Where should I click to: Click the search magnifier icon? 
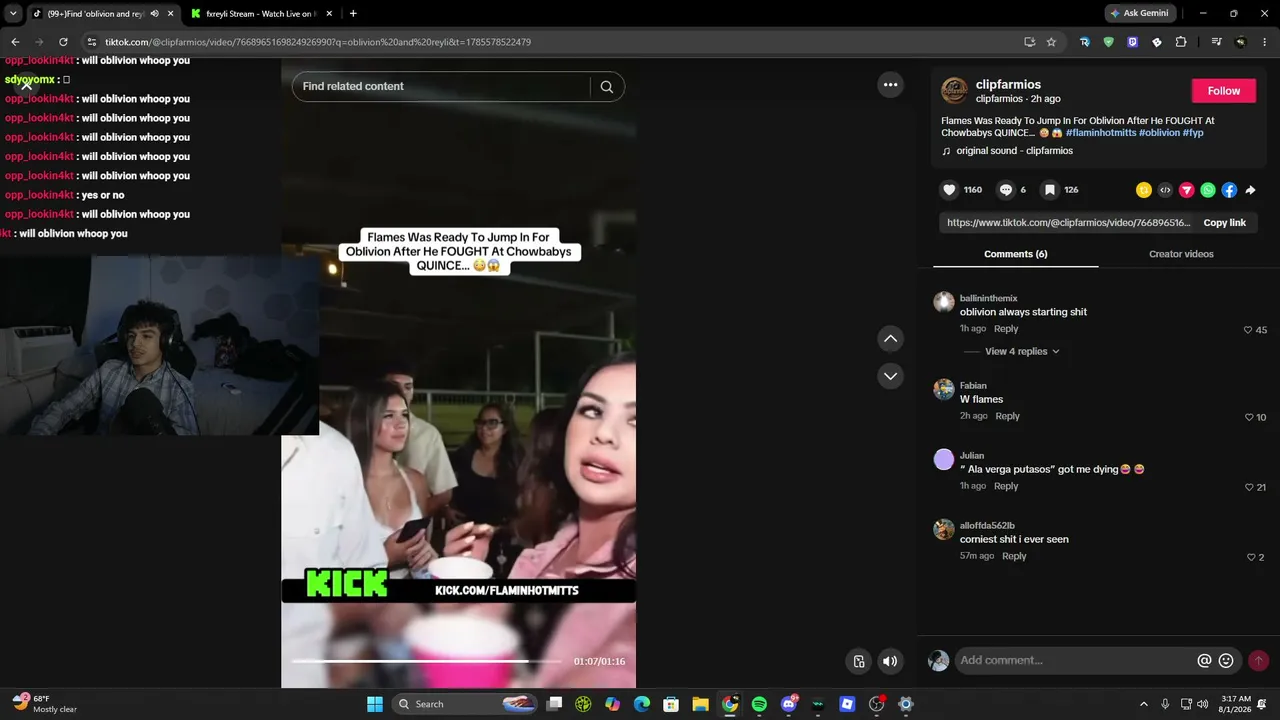pyautogui.click(x=607, y=87)
